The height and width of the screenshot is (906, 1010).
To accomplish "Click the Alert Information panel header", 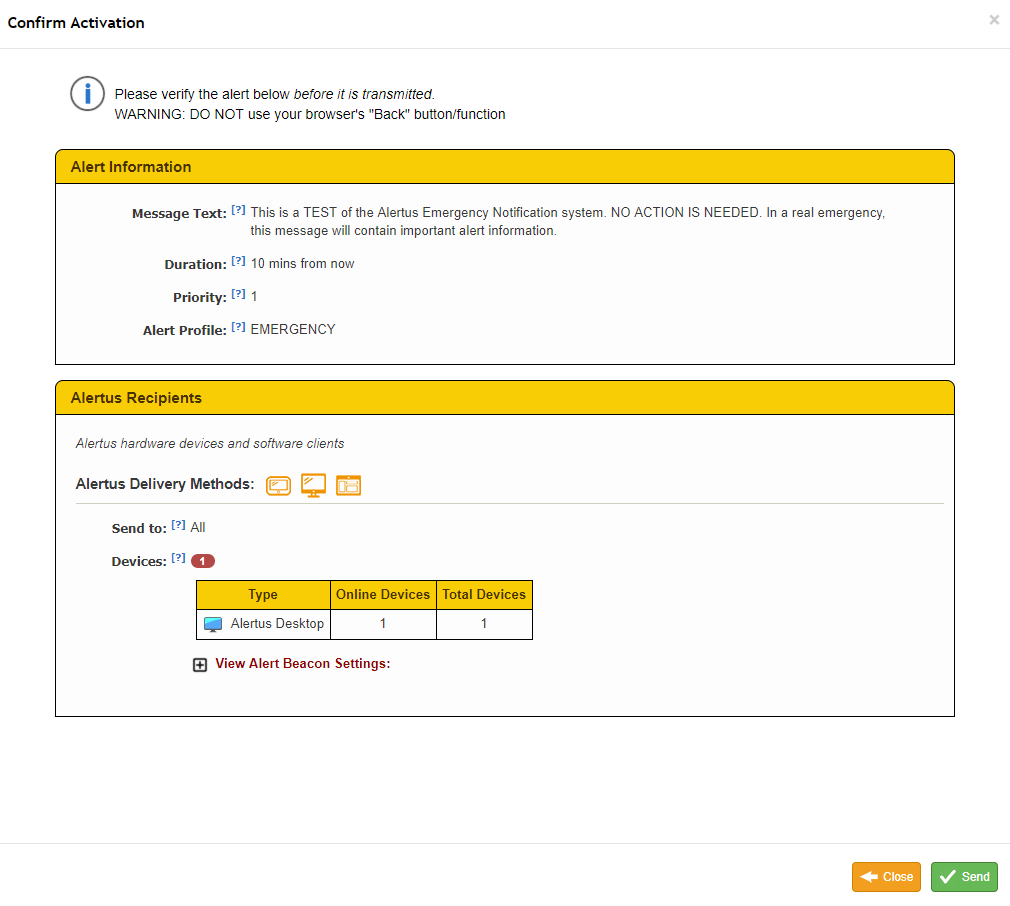I will [505, 167].
